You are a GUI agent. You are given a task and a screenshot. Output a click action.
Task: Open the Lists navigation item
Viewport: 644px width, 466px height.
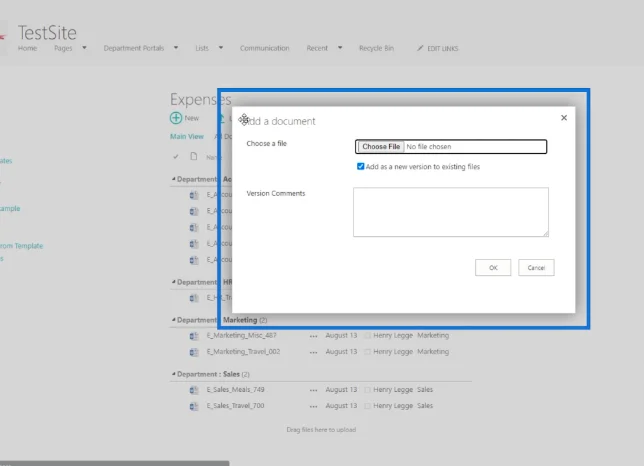click(x=202, y=48)
